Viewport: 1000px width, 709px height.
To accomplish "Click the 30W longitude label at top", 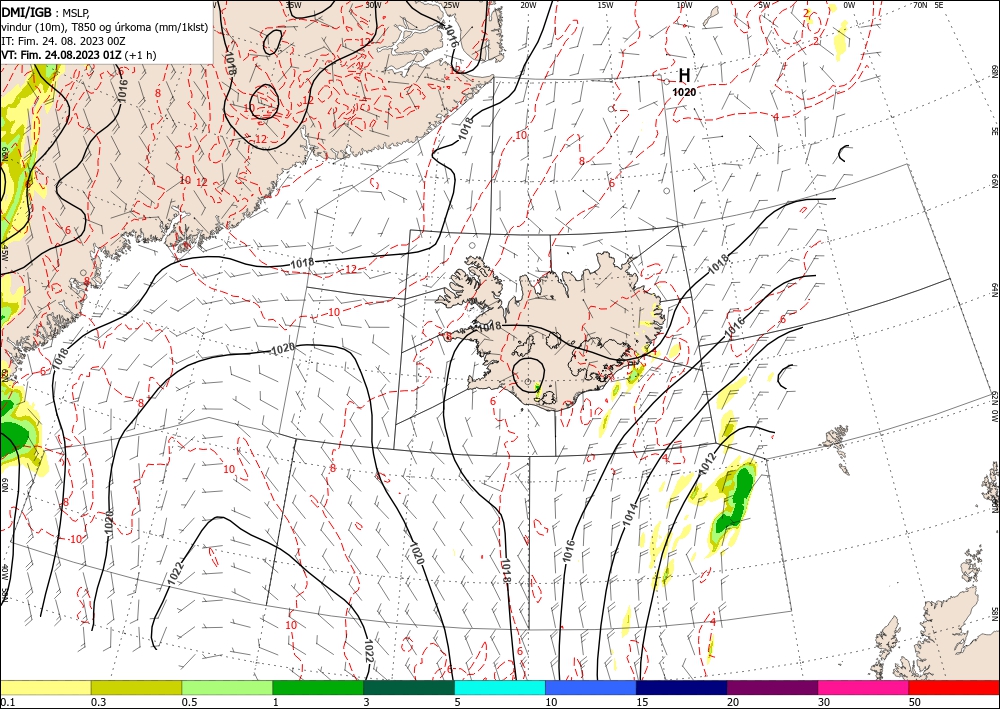I will click(374, 5).
